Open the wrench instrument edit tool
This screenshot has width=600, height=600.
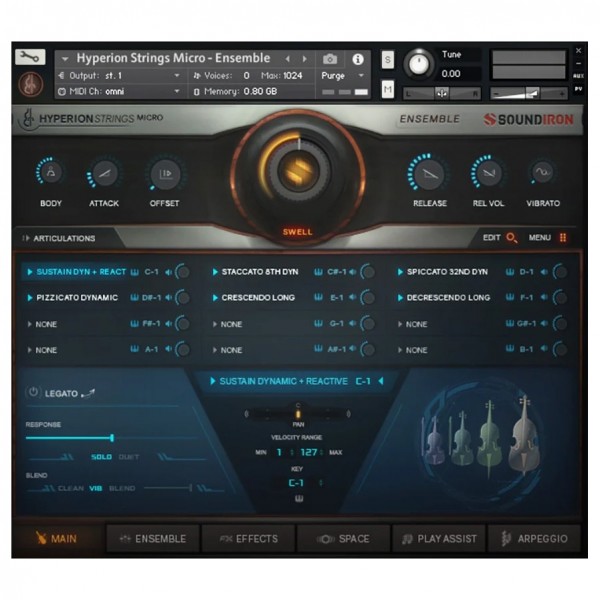[30, 57]
